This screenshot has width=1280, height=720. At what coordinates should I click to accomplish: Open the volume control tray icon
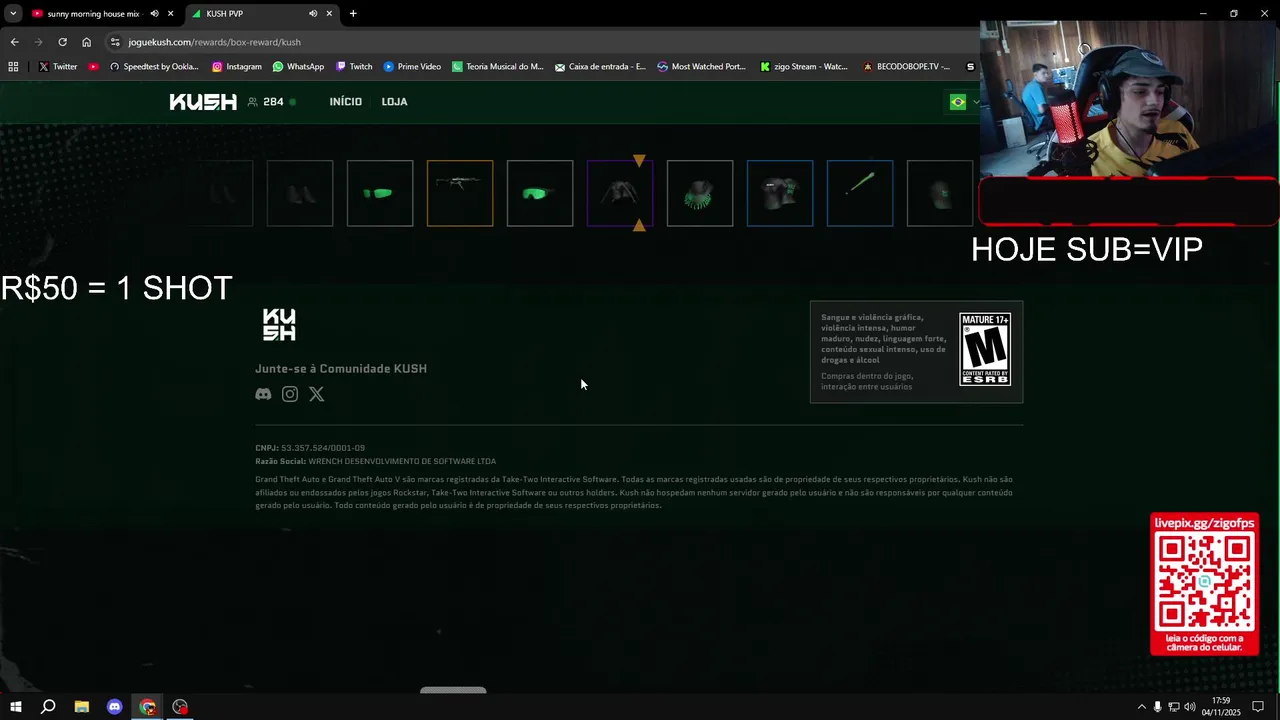pyautogui.click(x=1190, y=707)
